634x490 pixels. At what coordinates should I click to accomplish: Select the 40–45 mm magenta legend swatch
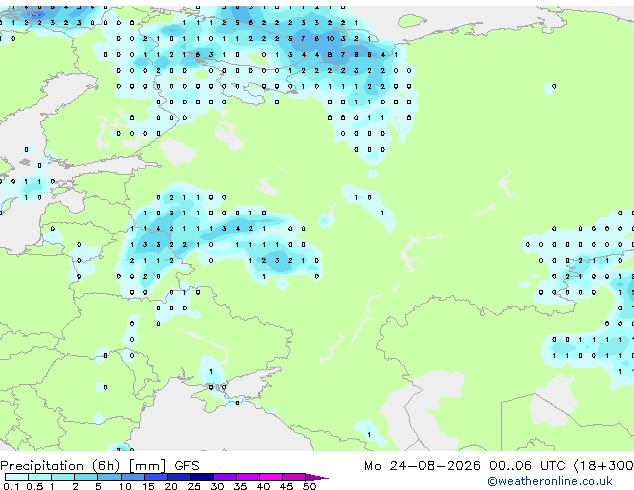click(271, 477)
